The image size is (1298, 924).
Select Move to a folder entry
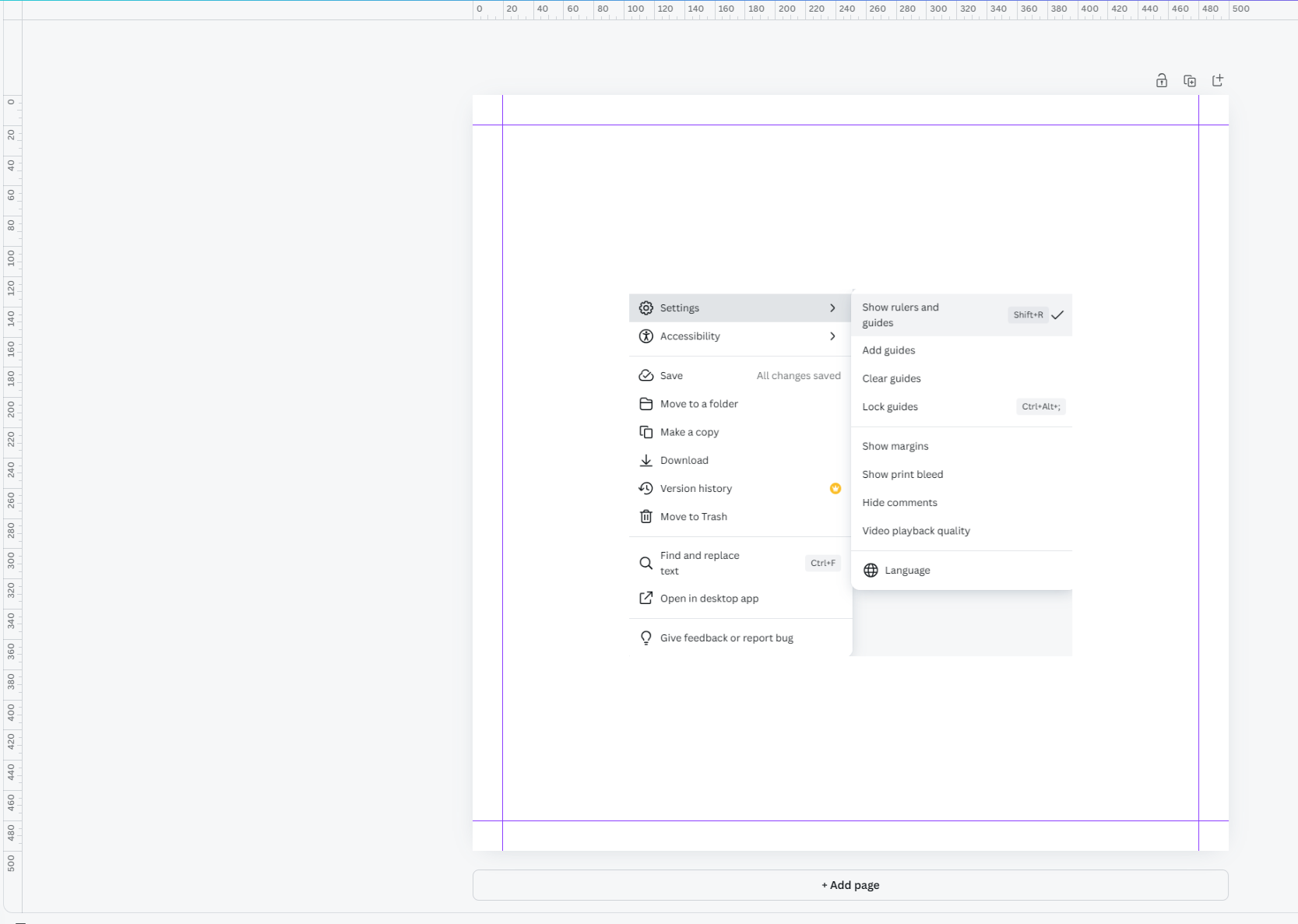click(740, 404)
